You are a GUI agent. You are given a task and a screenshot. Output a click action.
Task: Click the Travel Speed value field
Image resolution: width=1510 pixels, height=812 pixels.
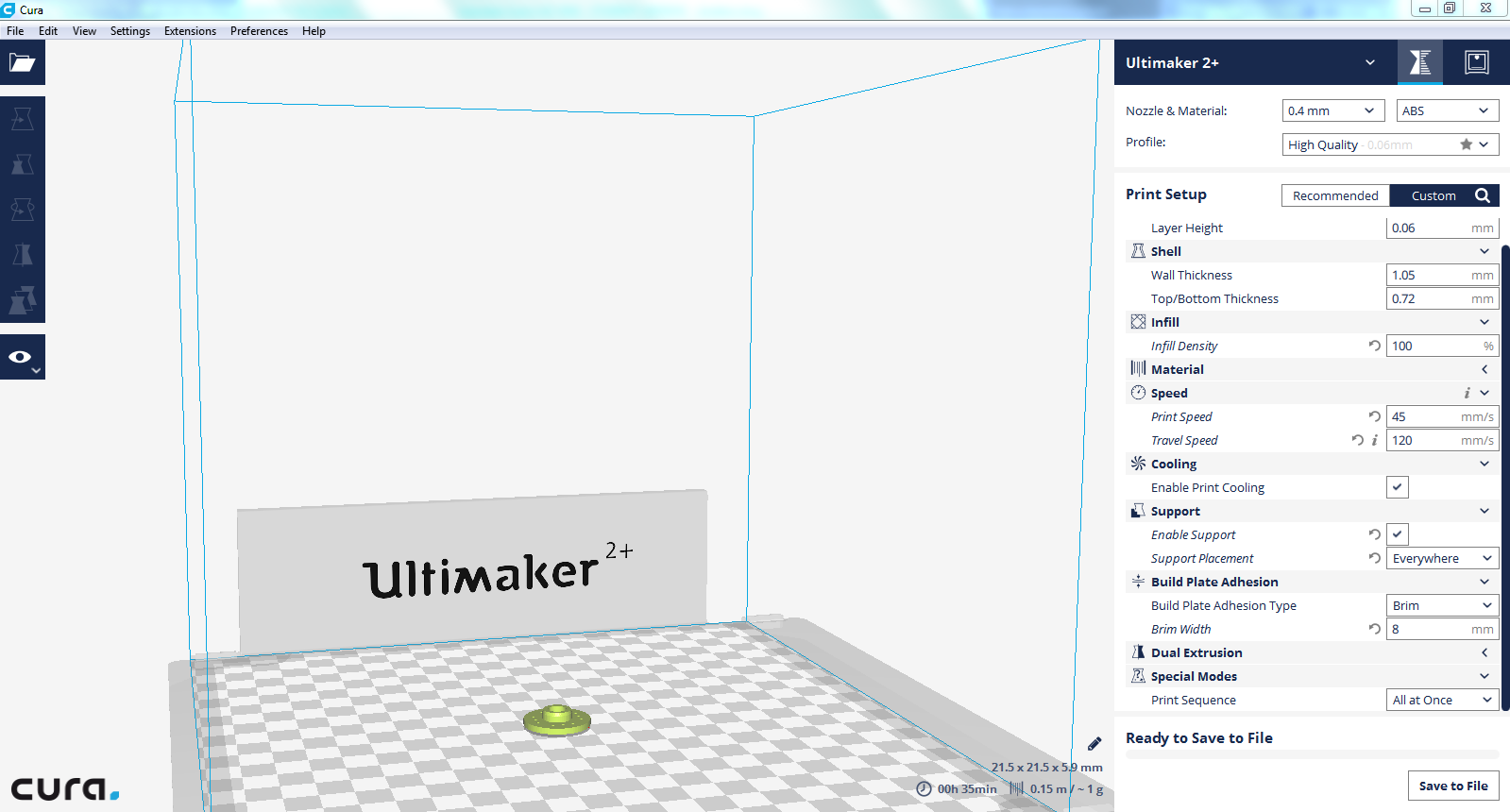1442,440
